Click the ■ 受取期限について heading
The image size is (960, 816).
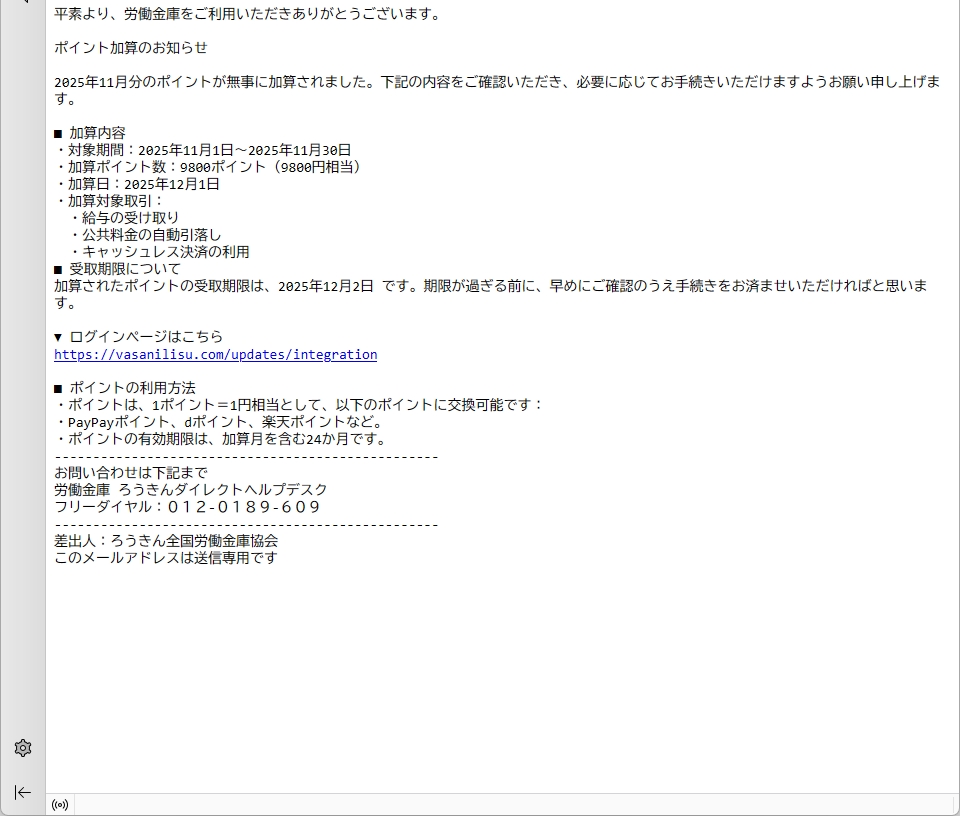click(x=118, y=269)
